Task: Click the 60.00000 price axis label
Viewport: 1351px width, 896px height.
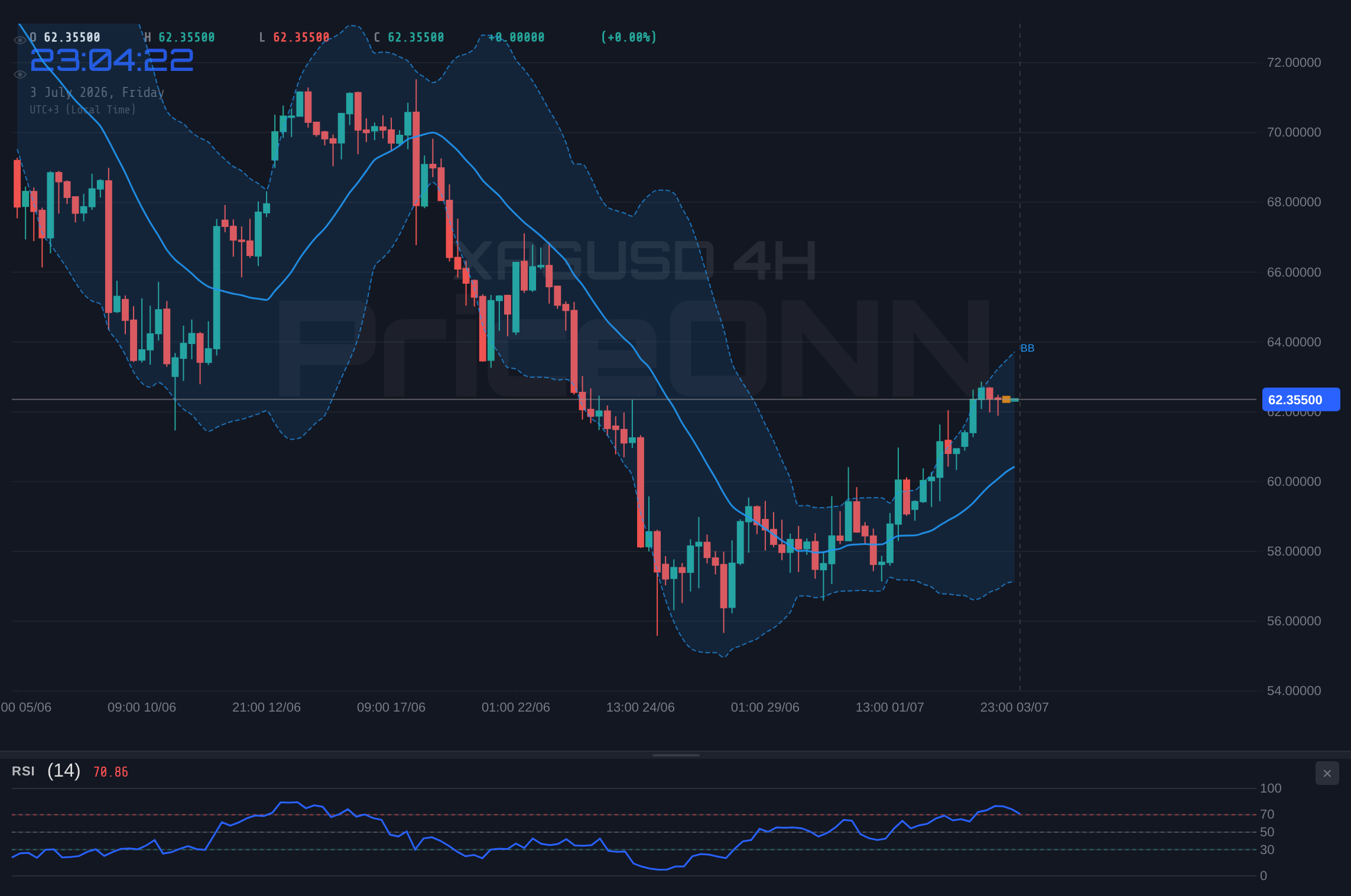Action: (x=1294, y=482)
